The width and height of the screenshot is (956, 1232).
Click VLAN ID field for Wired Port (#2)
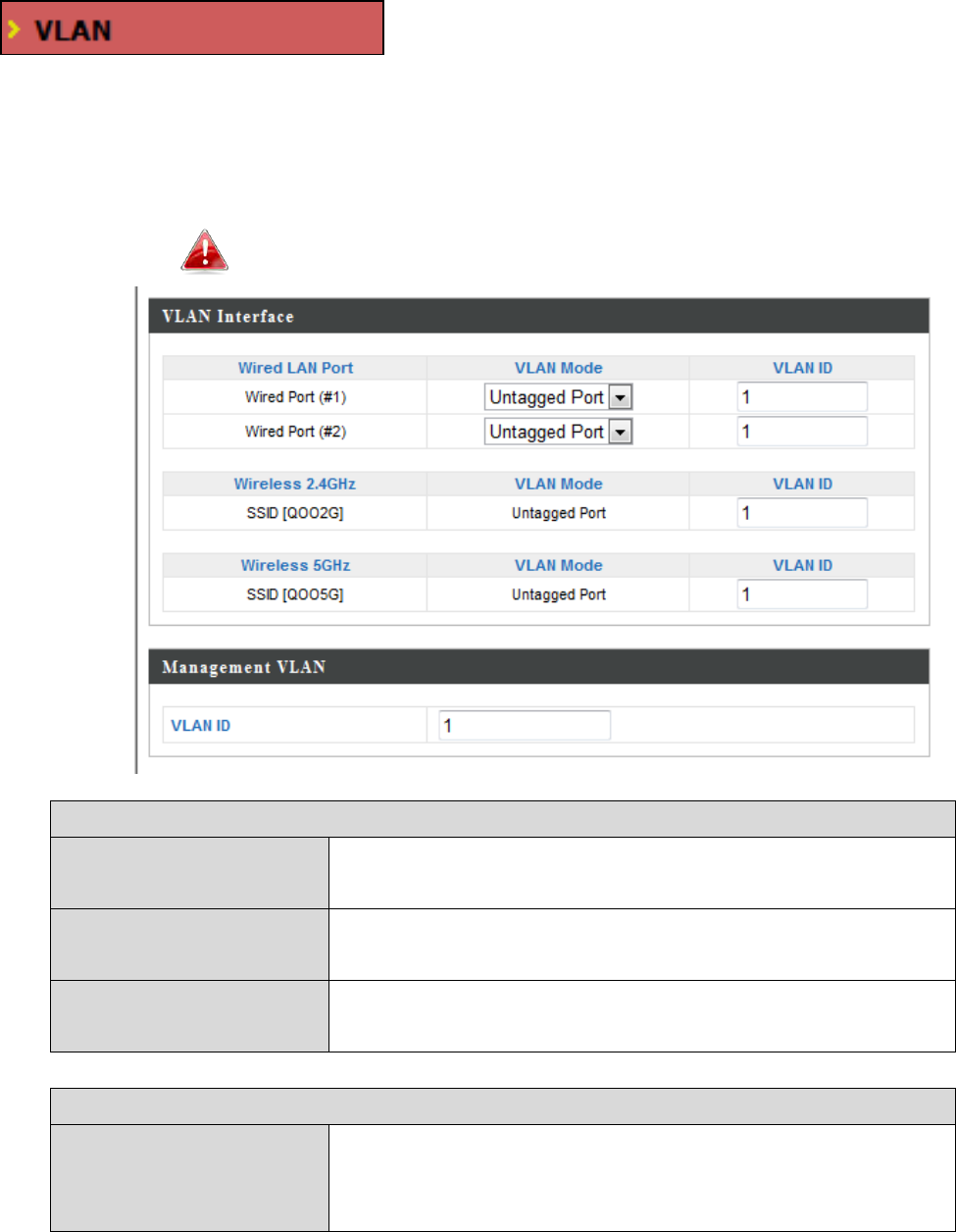[802, 432]
